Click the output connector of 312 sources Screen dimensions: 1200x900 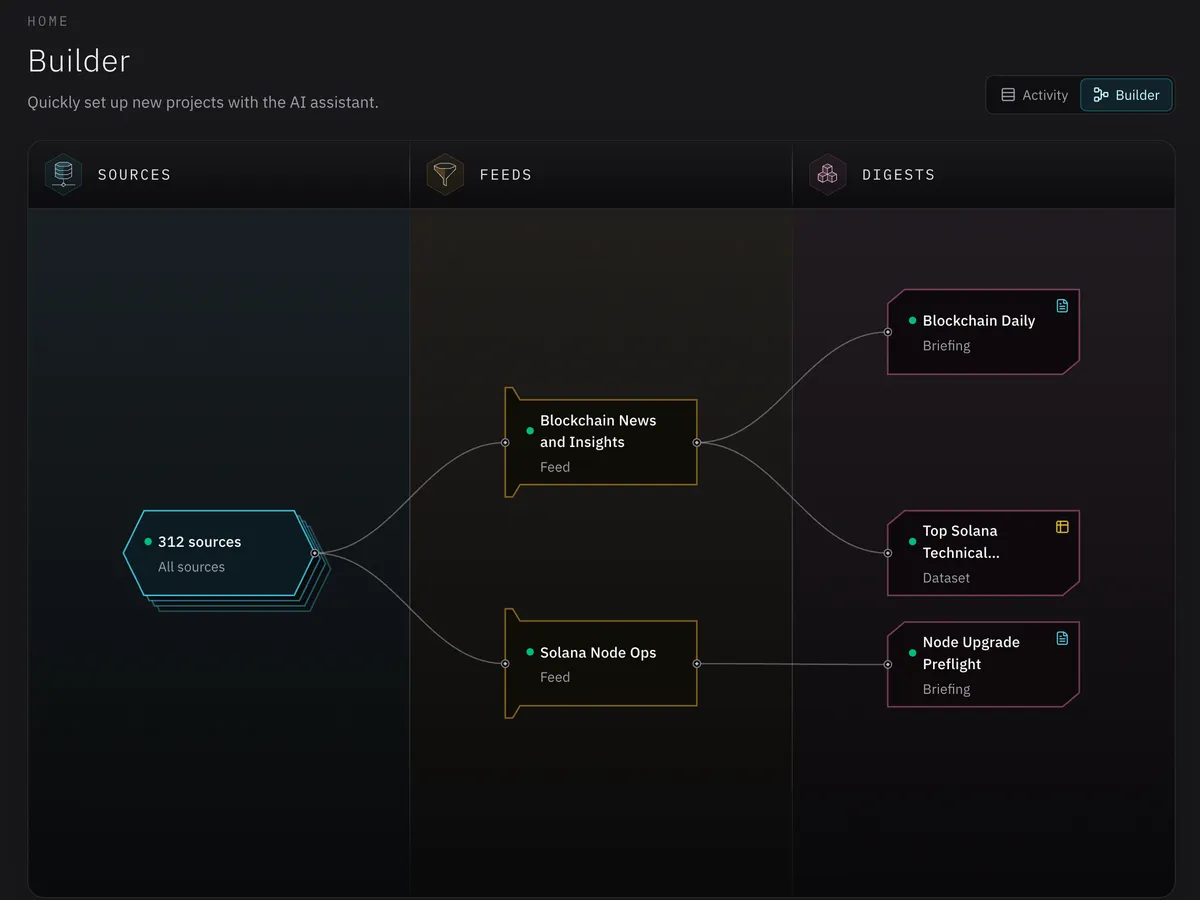point(315,553)
